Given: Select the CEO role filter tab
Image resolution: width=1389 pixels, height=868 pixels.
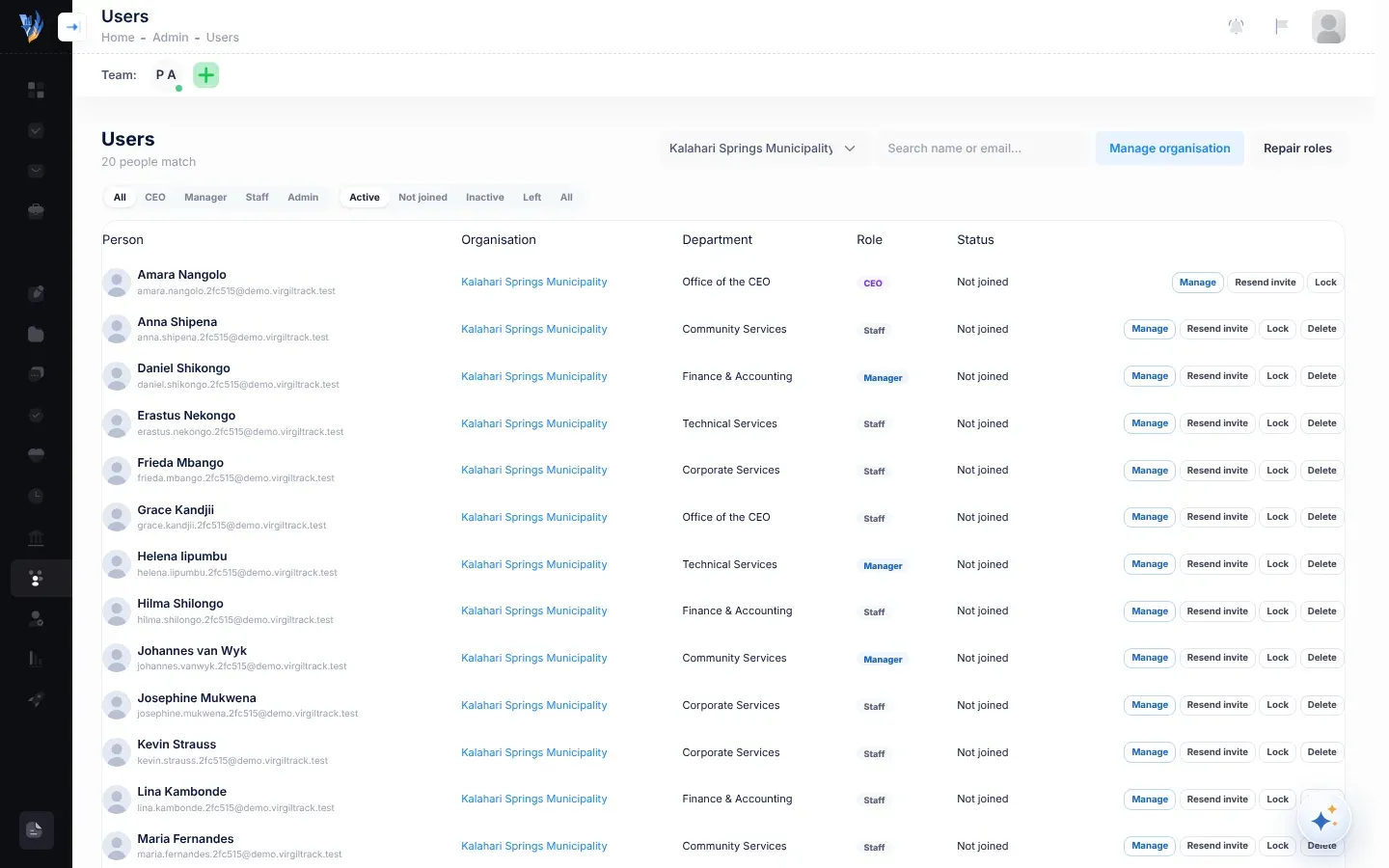Looking at the screenshot, I should 155,197.
